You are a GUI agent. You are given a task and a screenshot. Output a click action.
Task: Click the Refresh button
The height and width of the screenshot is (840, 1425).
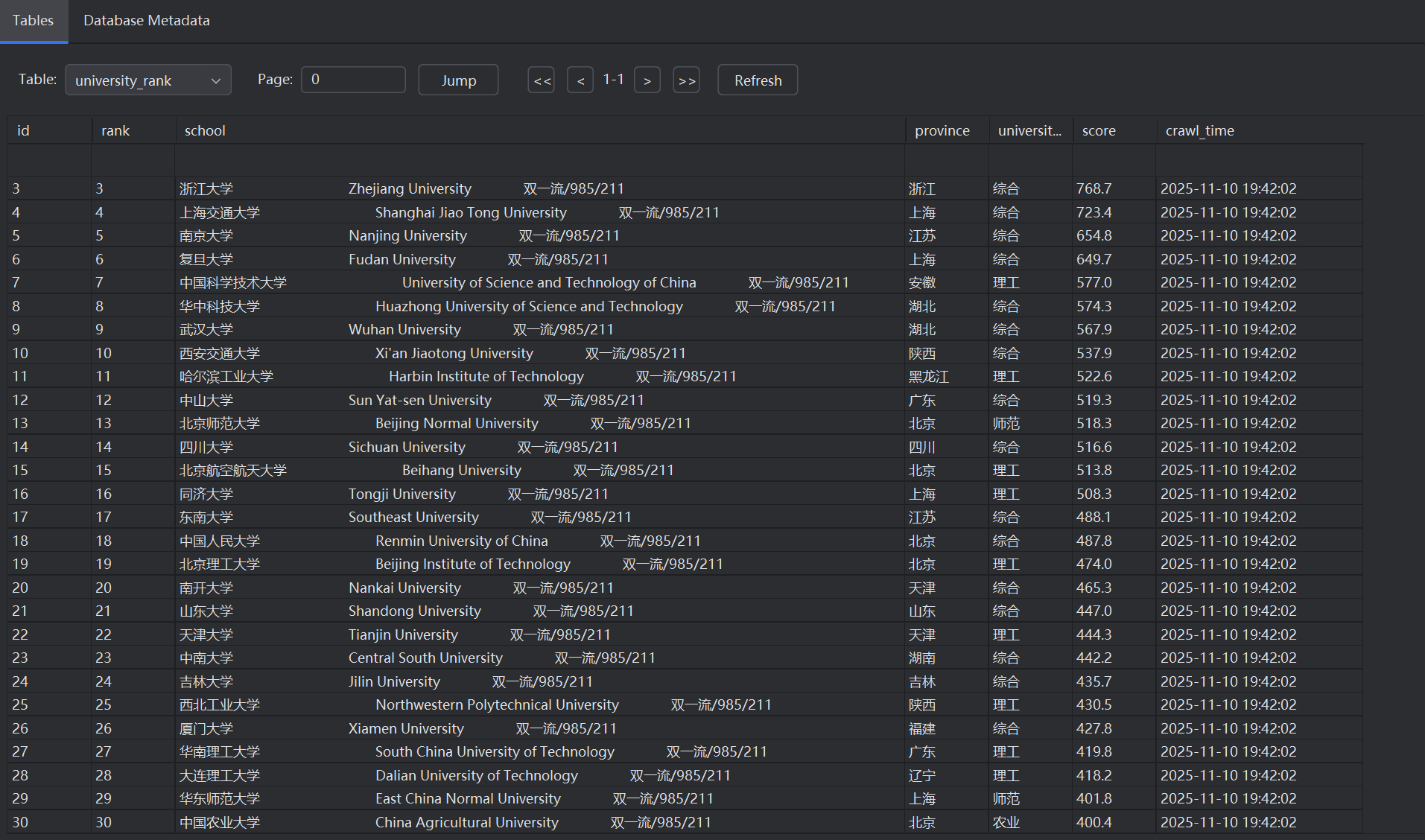[x=758, y=80]
